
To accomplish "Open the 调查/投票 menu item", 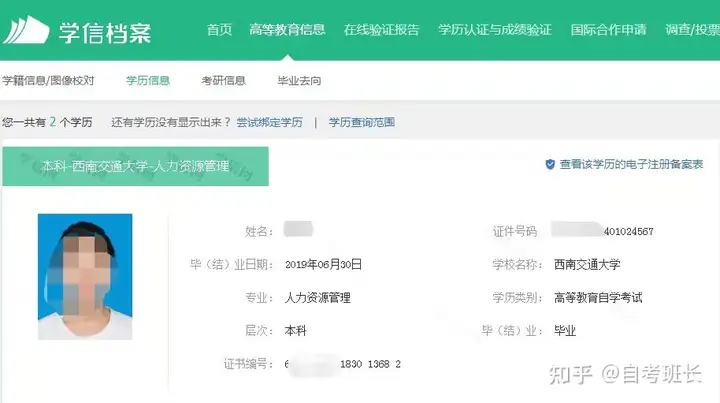I will coord(692,30).
